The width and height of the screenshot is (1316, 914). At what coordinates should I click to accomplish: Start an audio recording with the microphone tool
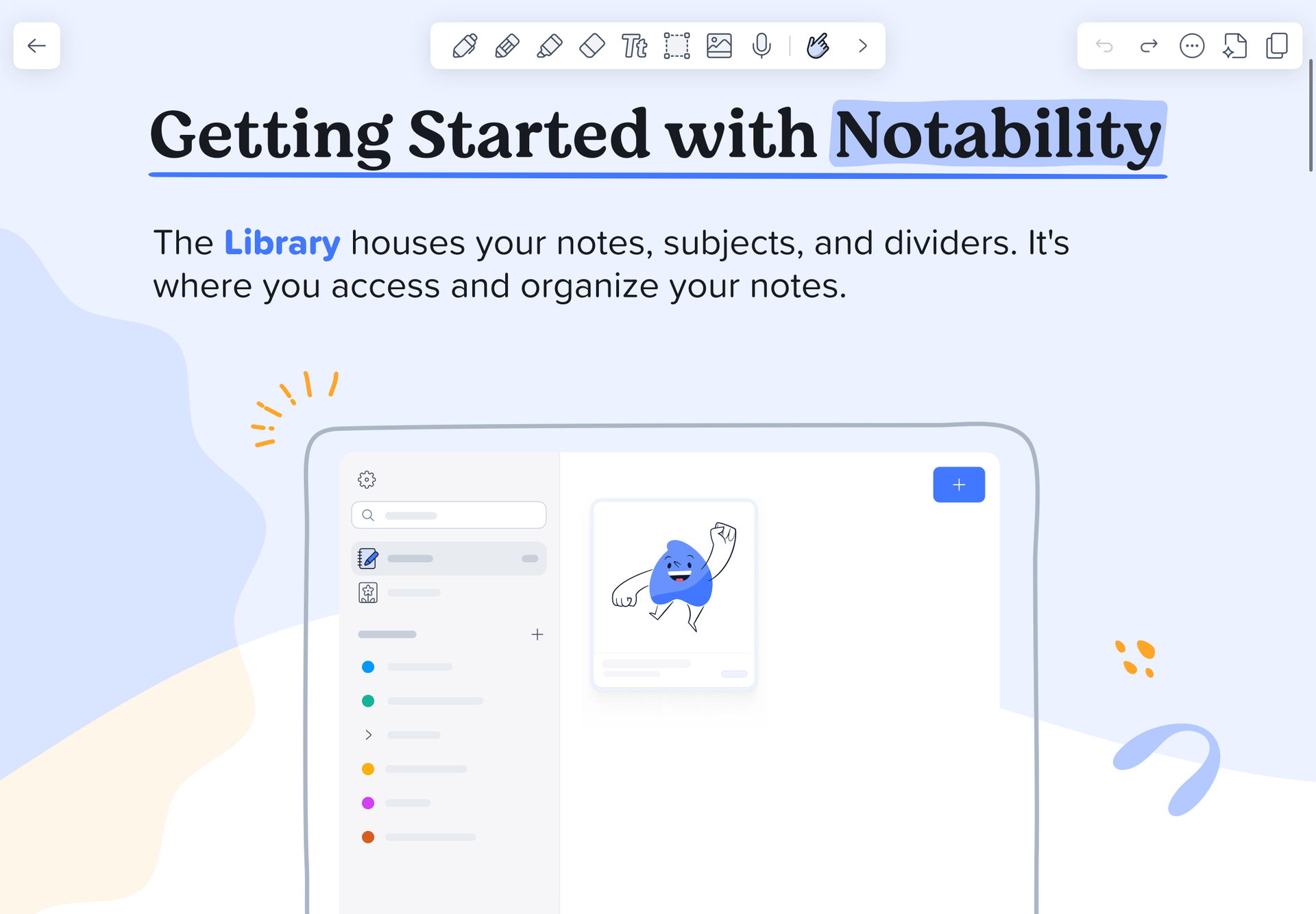(x=762, y=46)
